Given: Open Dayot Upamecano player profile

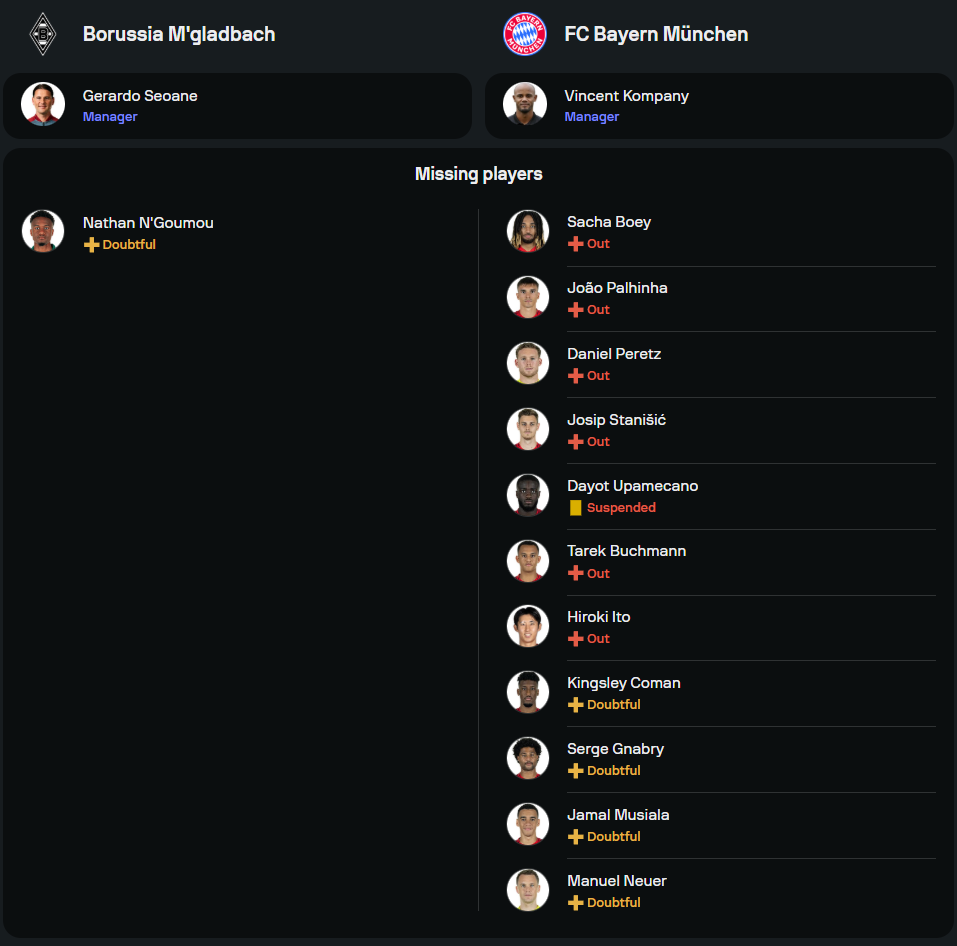Looking at the screenshot, I should click(x=632, y=486).
